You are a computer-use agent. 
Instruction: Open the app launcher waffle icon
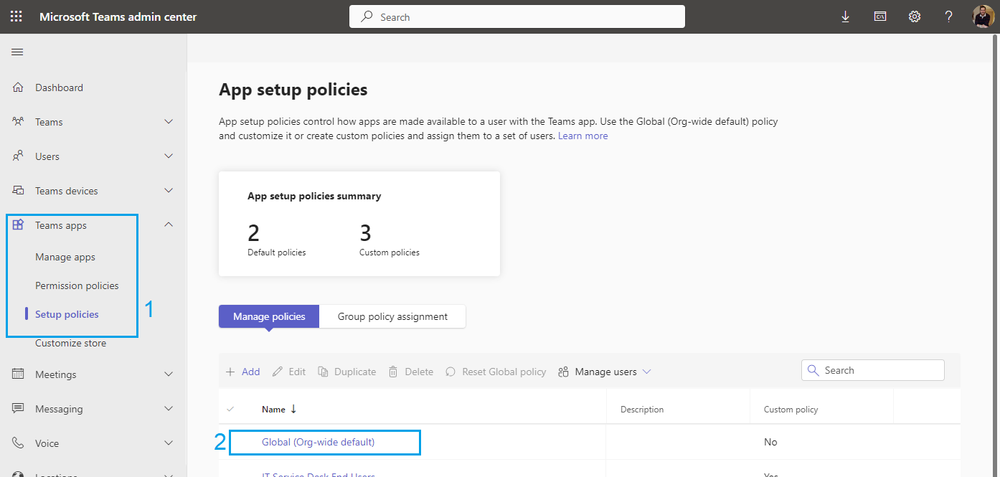click(x=16, y=17)
